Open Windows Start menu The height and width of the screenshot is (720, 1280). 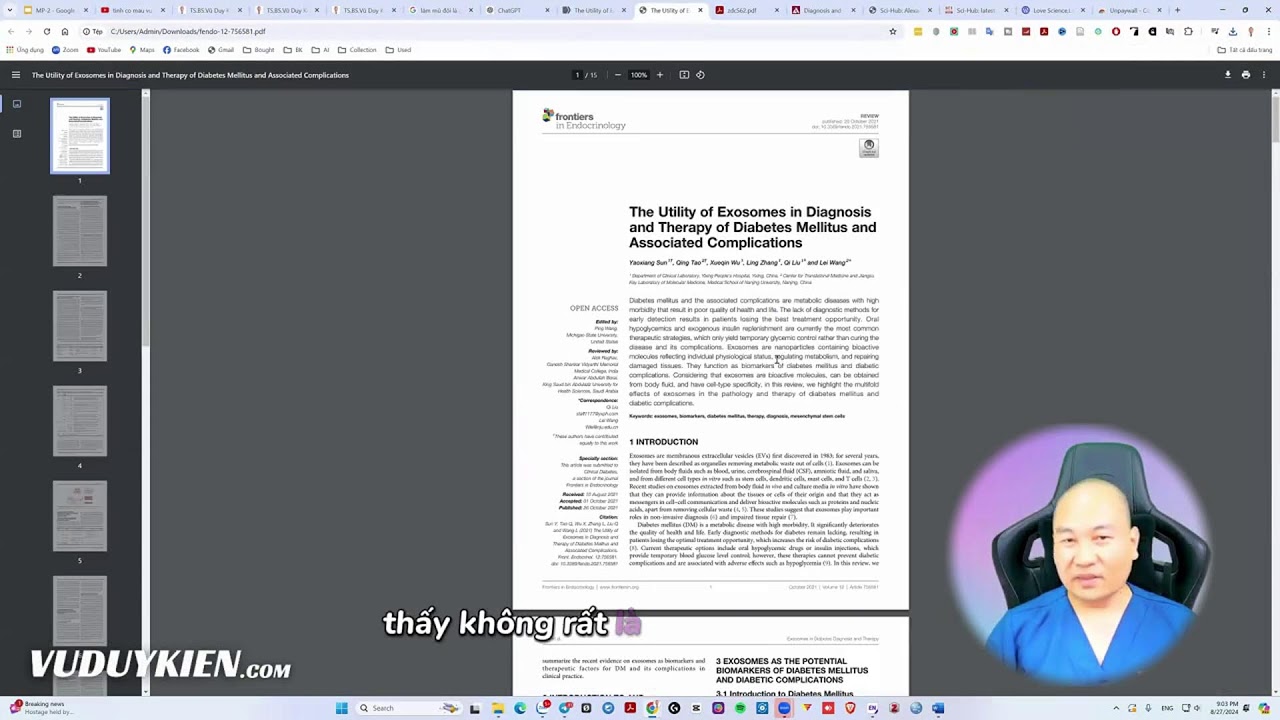(x=341, y=708)
